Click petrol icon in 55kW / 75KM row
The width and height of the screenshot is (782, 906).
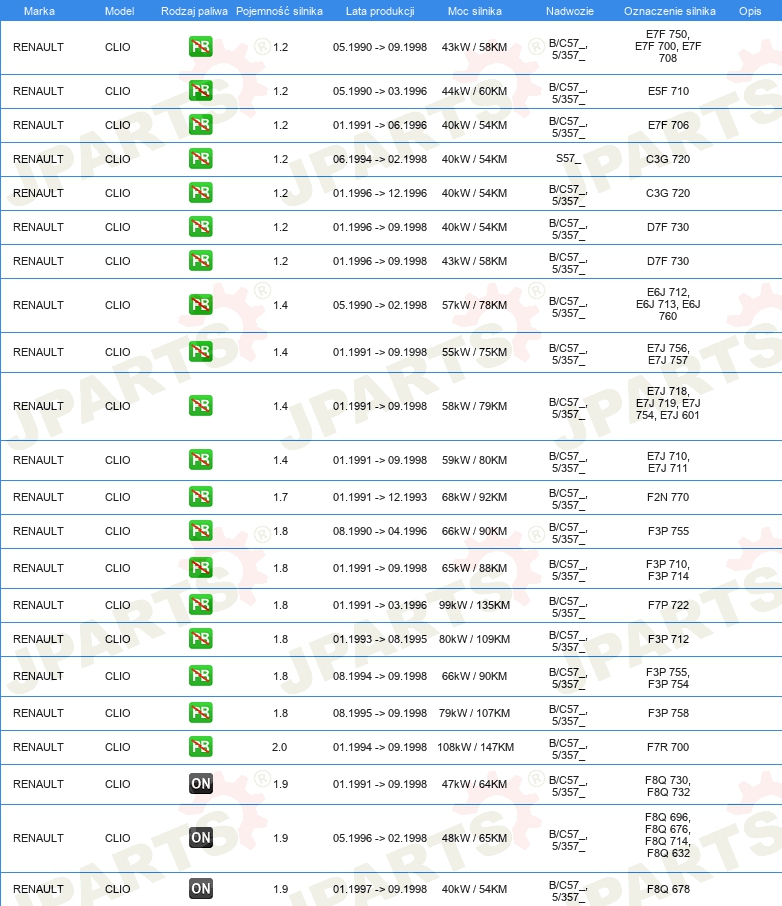tap(201, 352)
